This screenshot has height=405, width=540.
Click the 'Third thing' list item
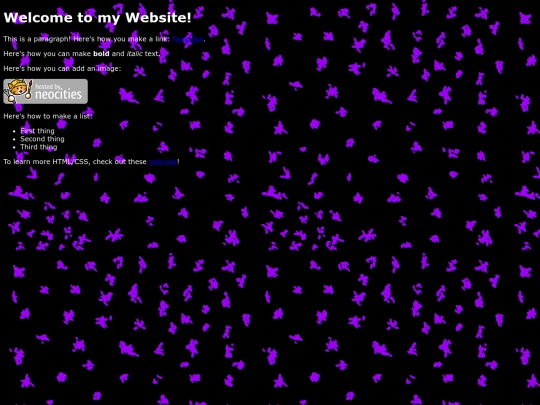[x=39, y=147]
